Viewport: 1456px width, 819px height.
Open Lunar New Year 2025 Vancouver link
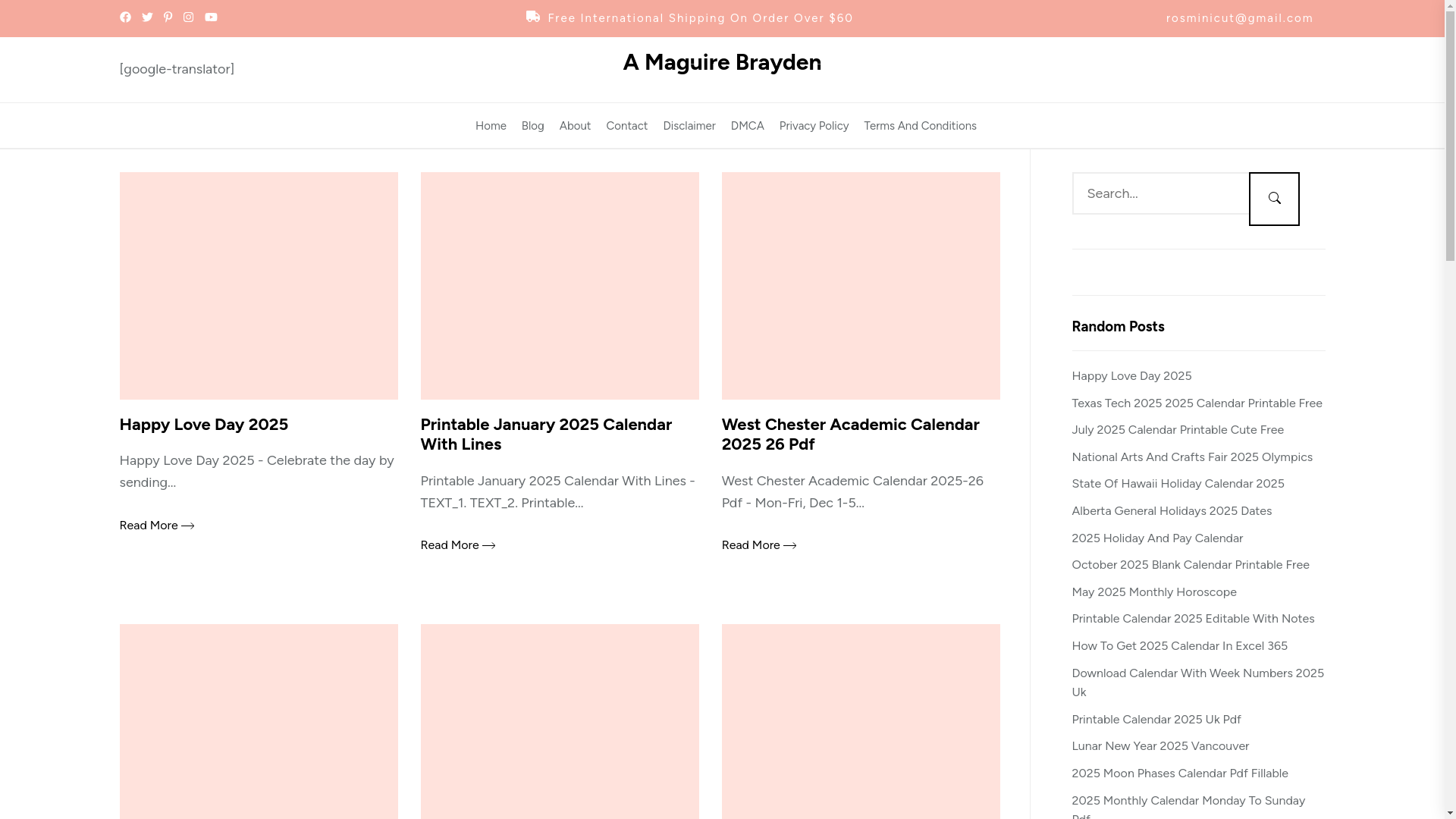1160,746
